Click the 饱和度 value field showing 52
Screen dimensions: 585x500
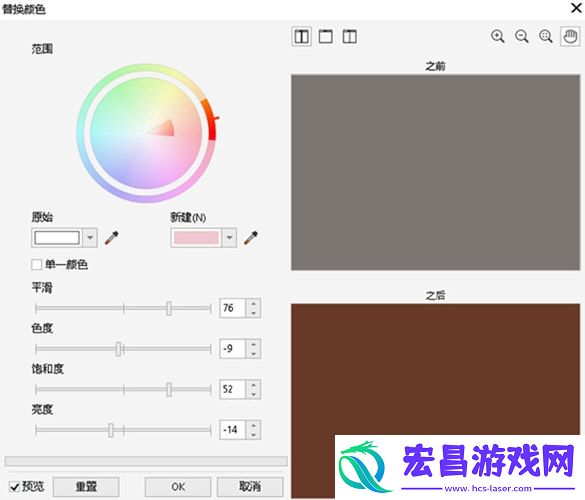[232, 390]
